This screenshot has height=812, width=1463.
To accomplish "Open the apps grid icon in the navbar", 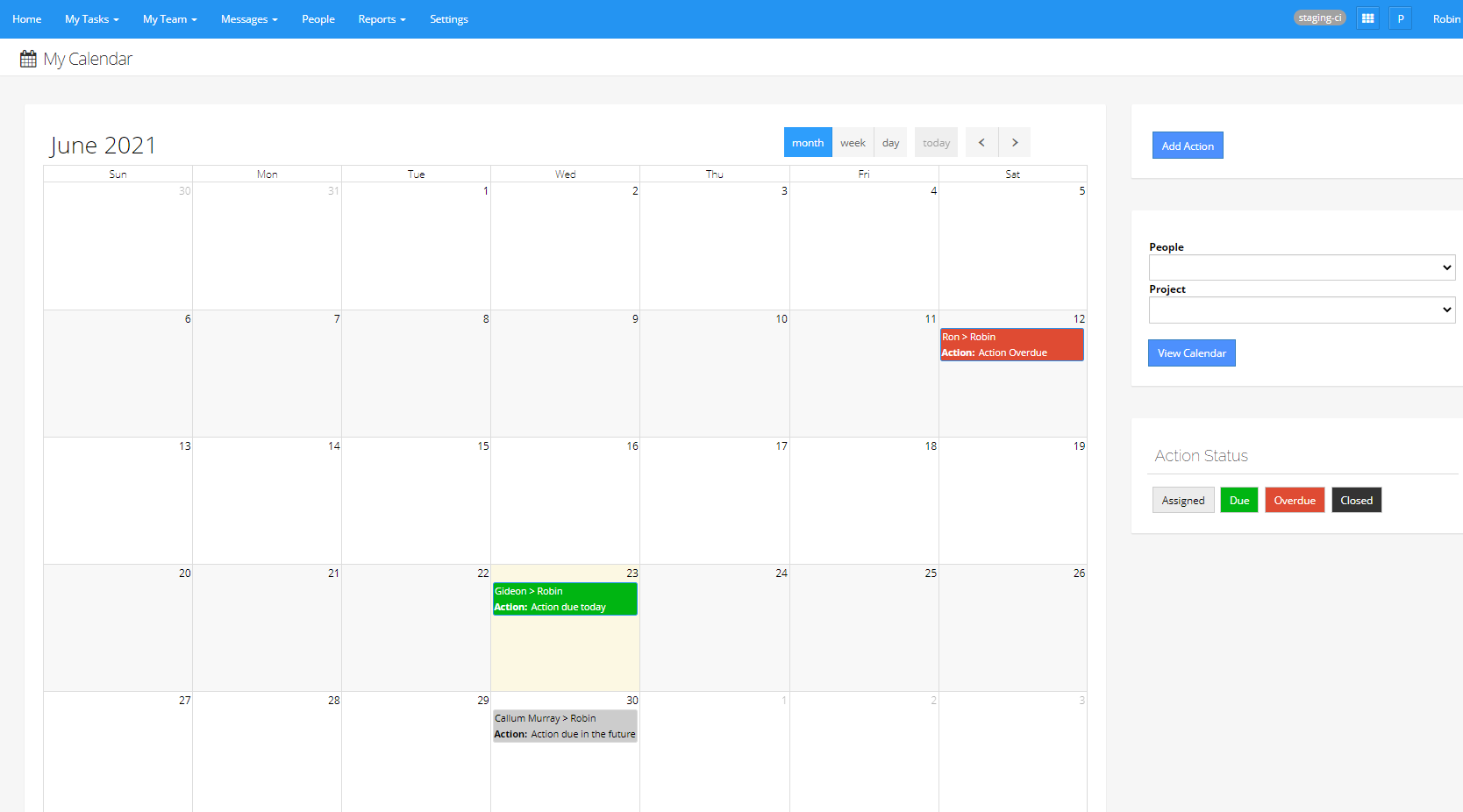I will 1367,18.
